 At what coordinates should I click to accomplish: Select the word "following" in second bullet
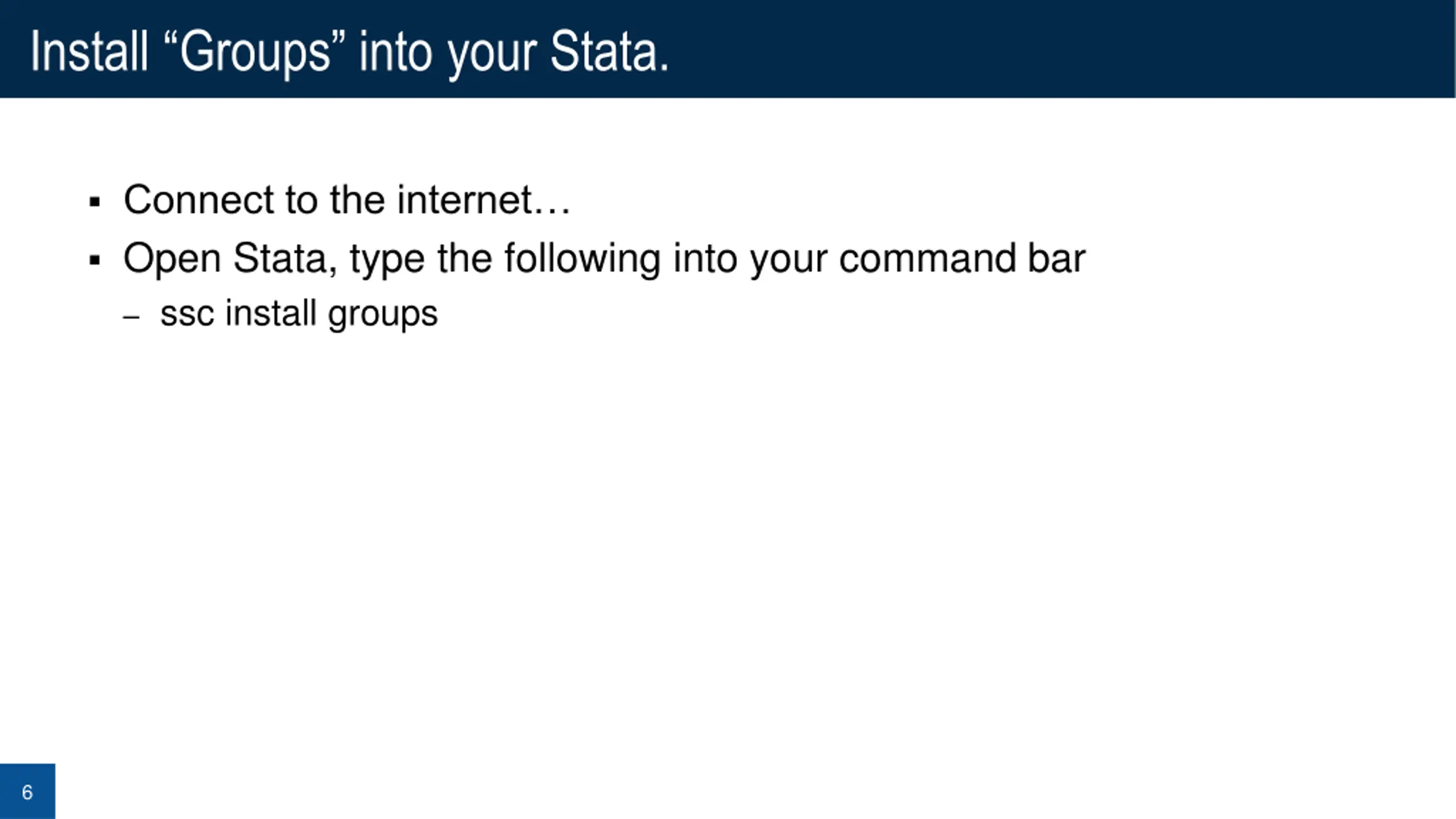583,260
